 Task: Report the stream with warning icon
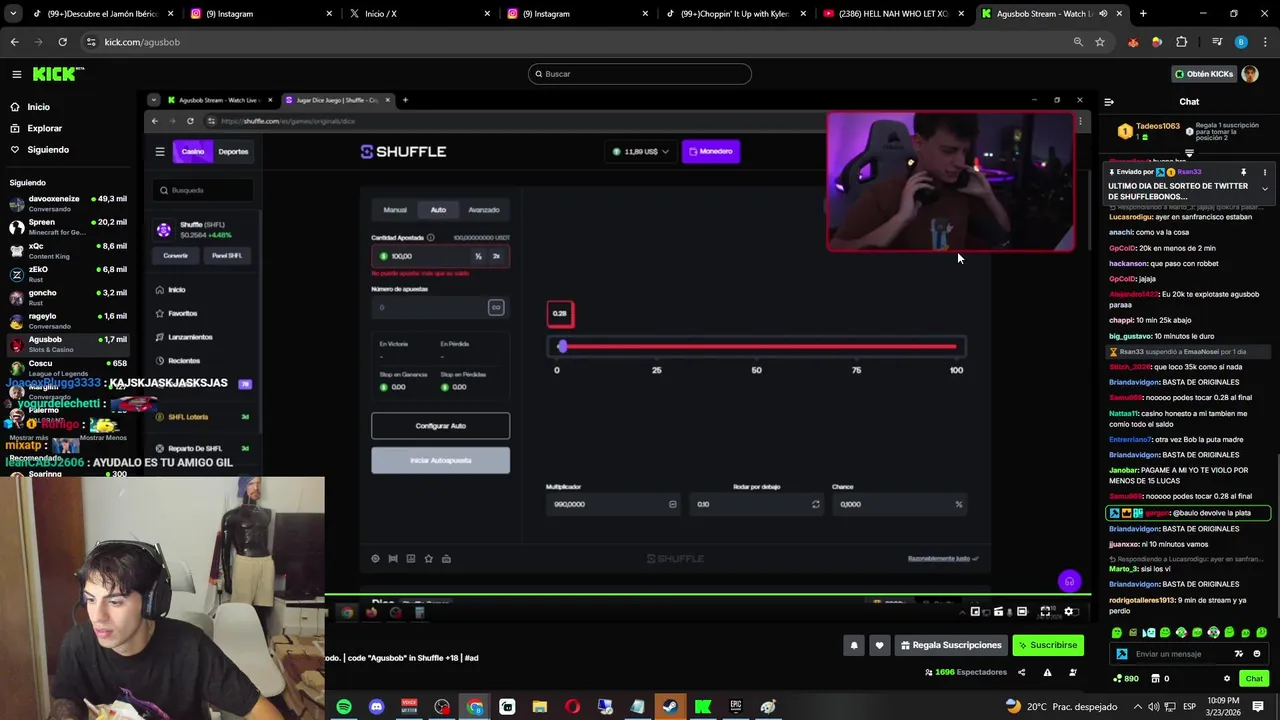(1047, 672)
